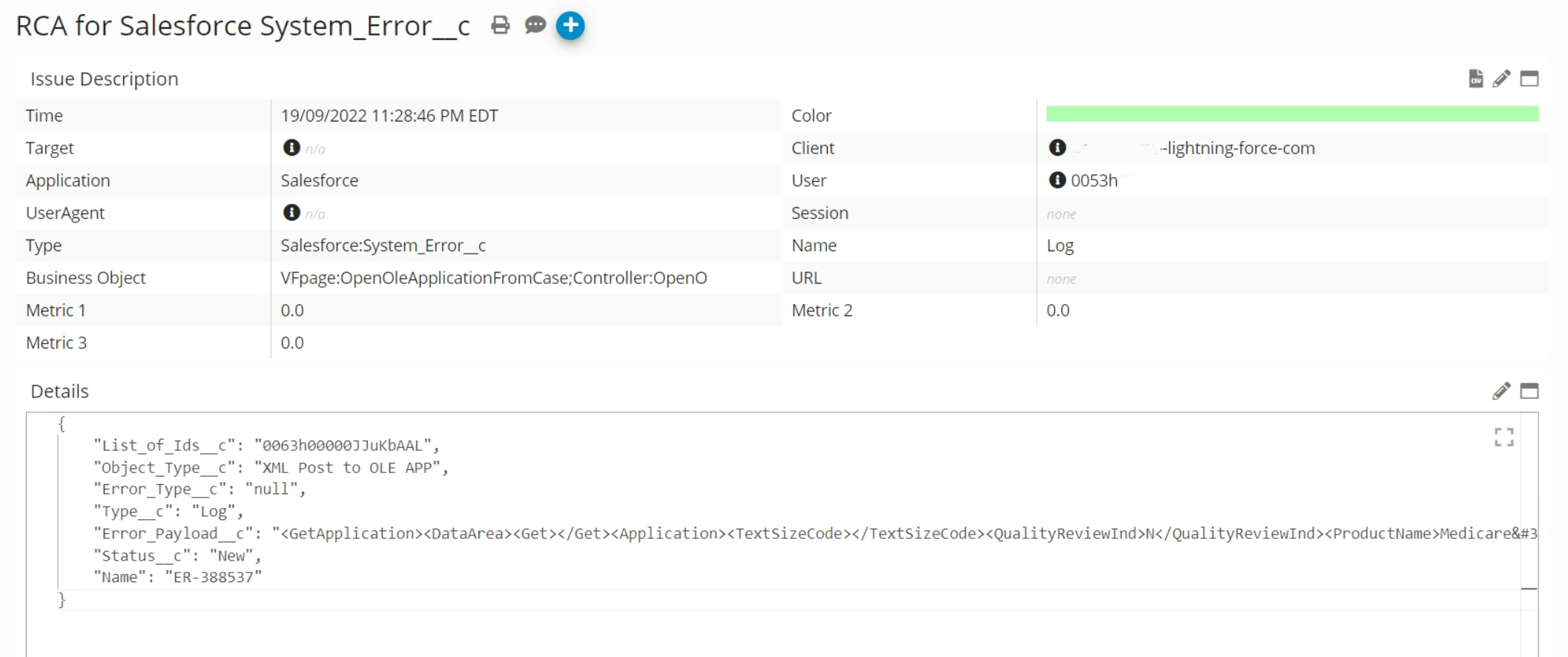Screen dimensions: 1568x657
Task: Open the Client info icon
Action: tap(1057, 148)
